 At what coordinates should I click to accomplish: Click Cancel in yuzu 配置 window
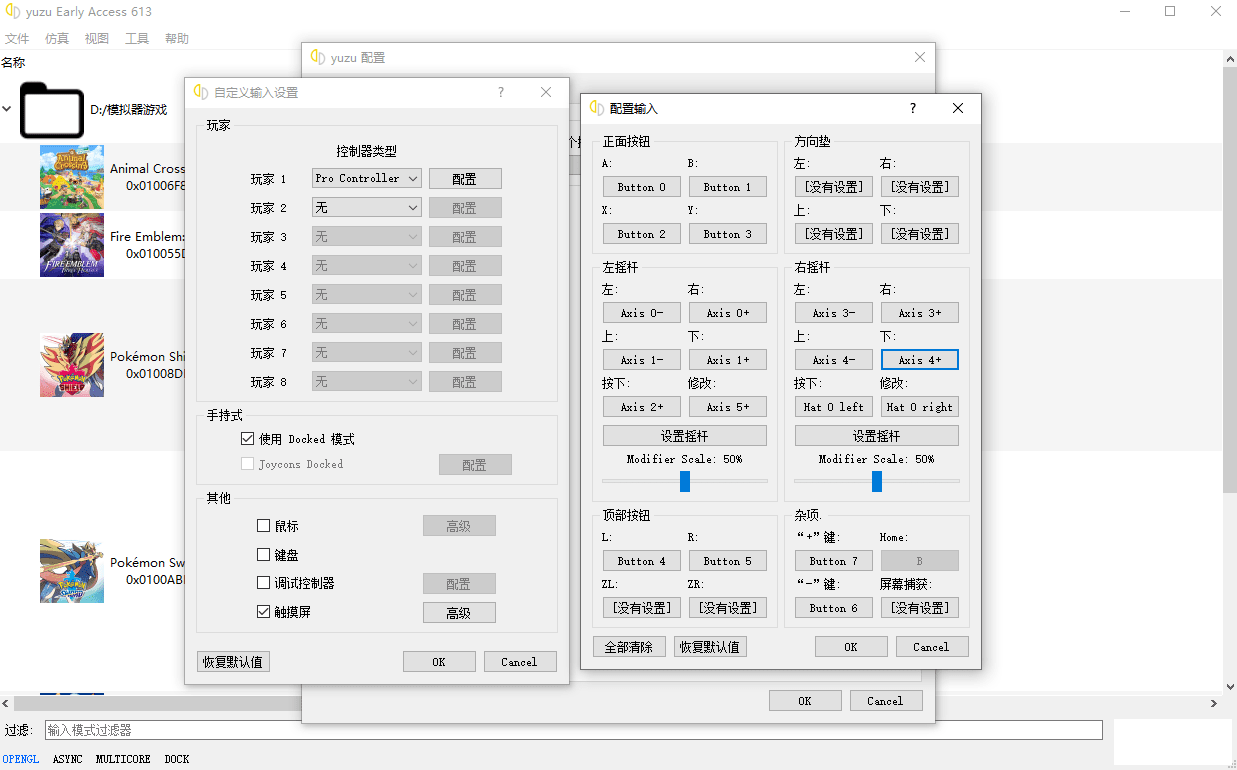(x=886, y=701)
